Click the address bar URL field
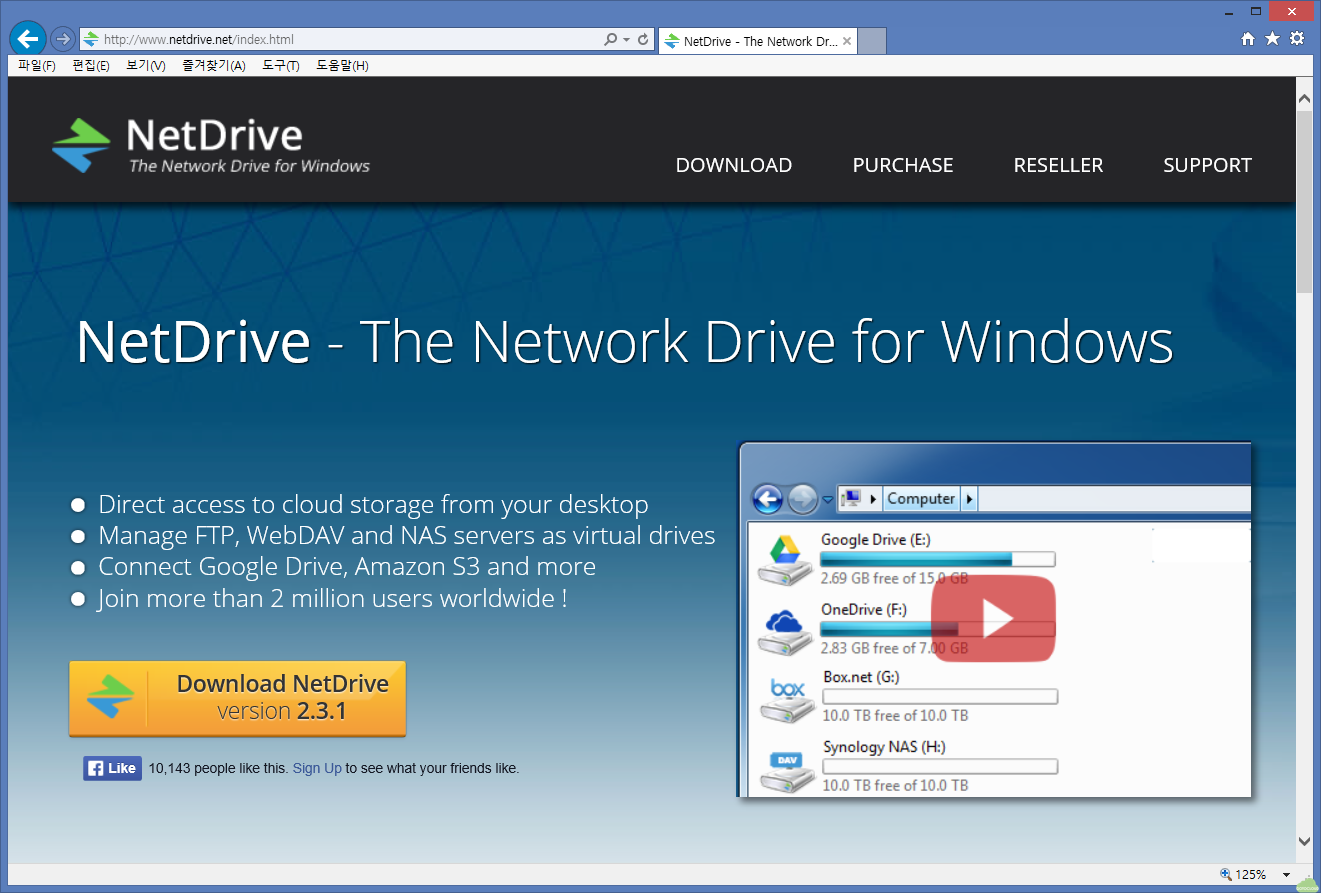This screenshot has width=1321, height=893. point(340,40)
